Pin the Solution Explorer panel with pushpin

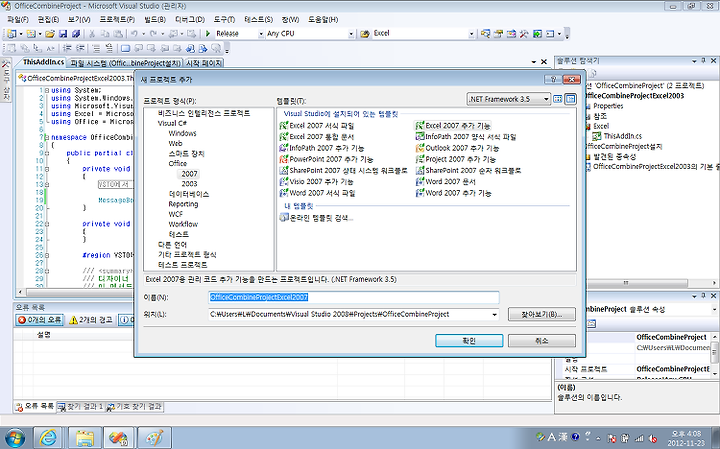(703, 61)
